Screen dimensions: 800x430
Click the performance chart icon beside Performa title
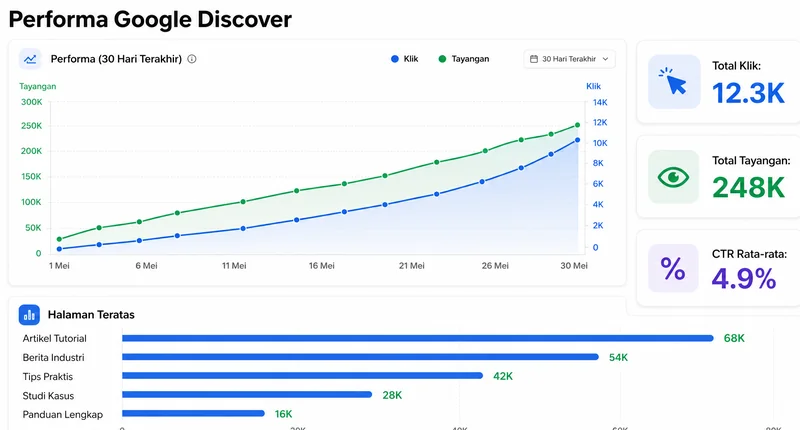[30, 59]
